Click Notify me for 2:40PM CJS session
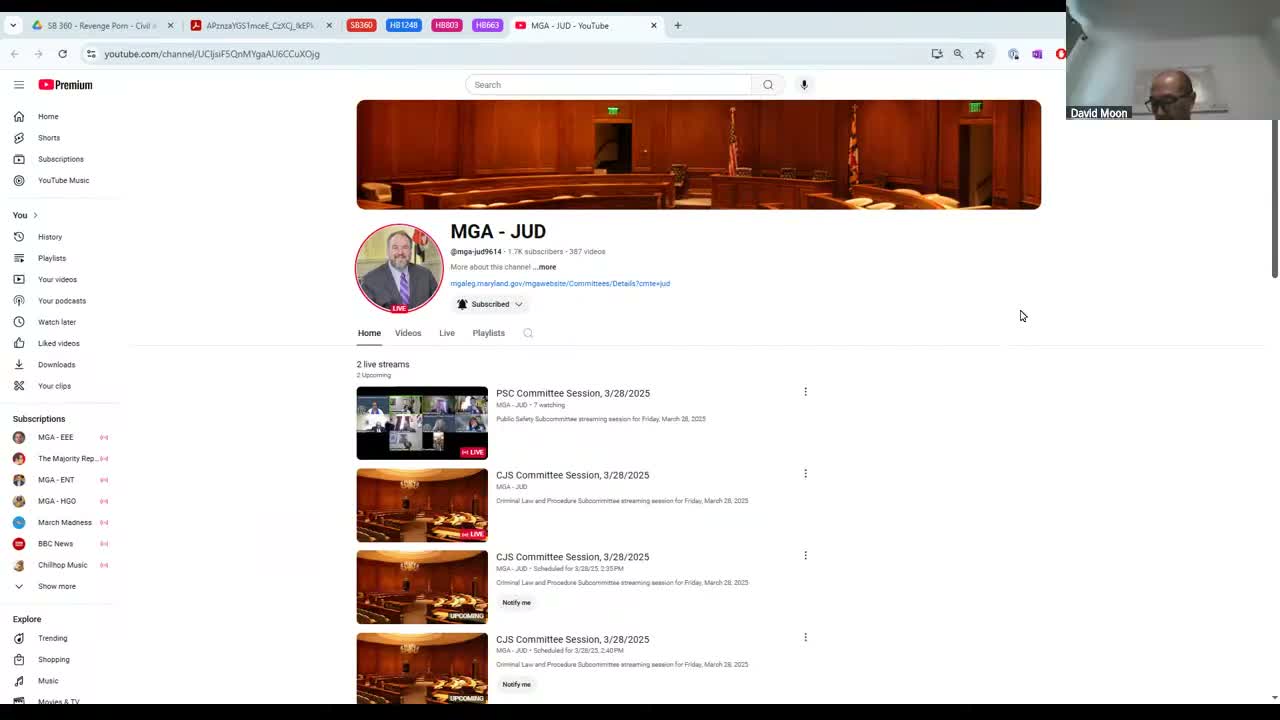Image resolution: width=1280 pixels, height=720 pixels. point(517,685)
